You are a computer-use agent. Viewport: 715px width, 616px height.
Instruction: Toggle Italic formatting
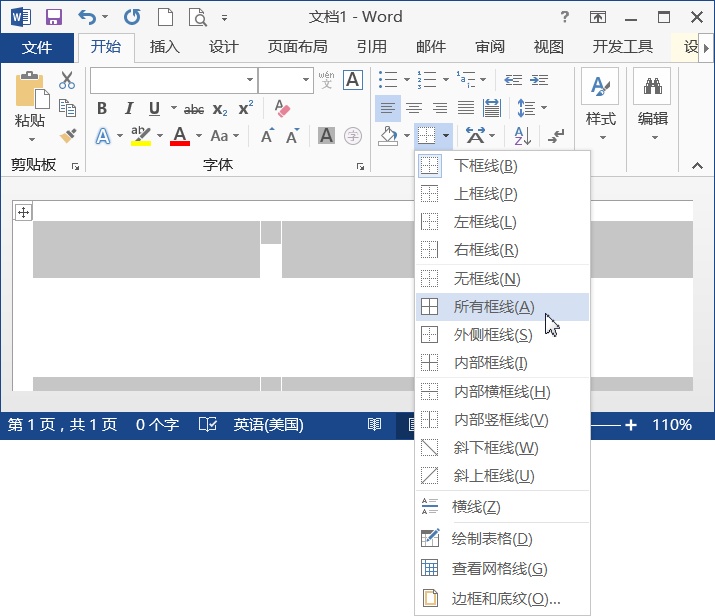[x=129, y=109]
